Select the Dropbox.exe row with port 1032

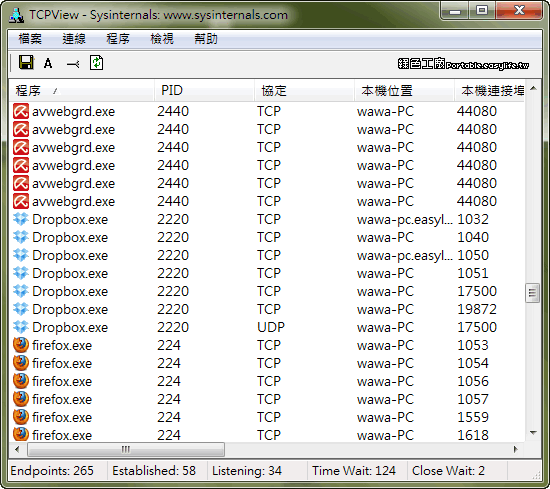[268, 220]
